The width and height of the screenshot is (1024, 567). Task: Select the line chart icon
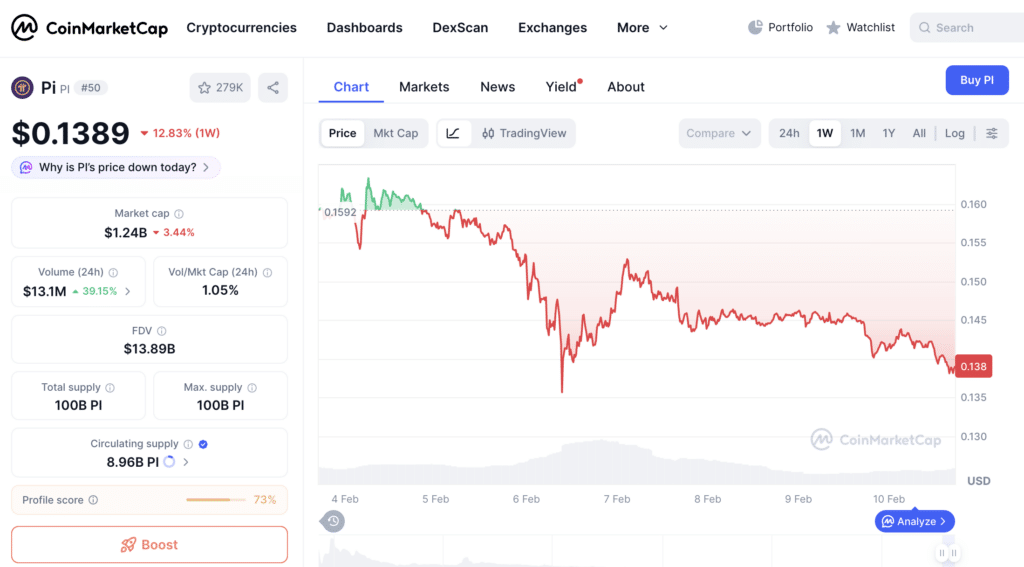453,133
